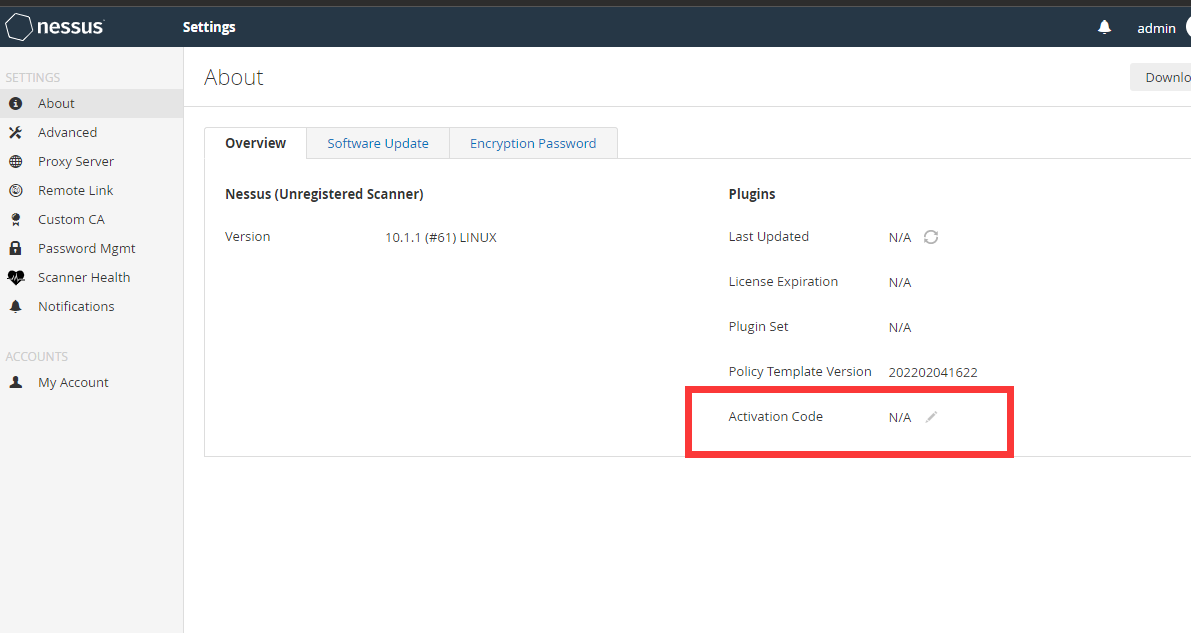
Task: Click the About info icon in sidebar
Action: 15,103
